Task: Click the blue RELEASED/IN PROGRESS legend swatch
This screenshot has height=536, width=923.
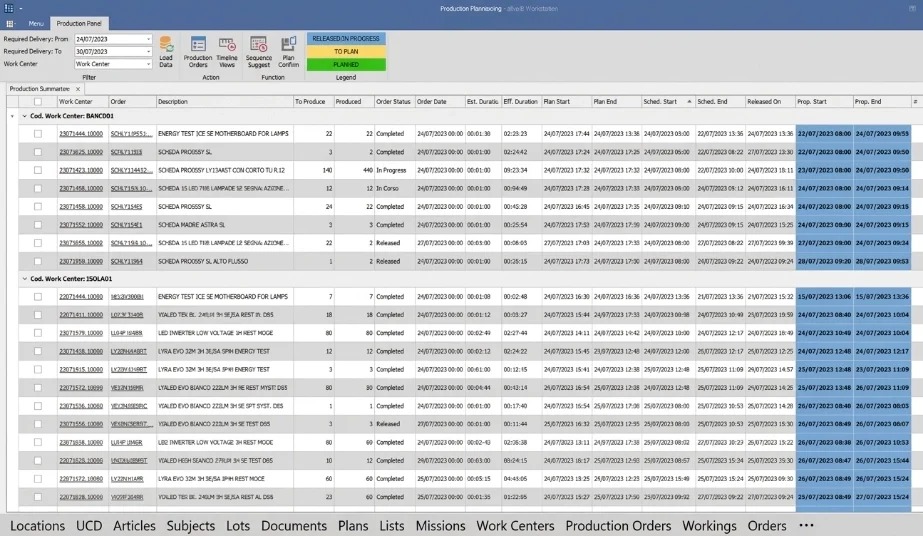Action: point(346,39)
